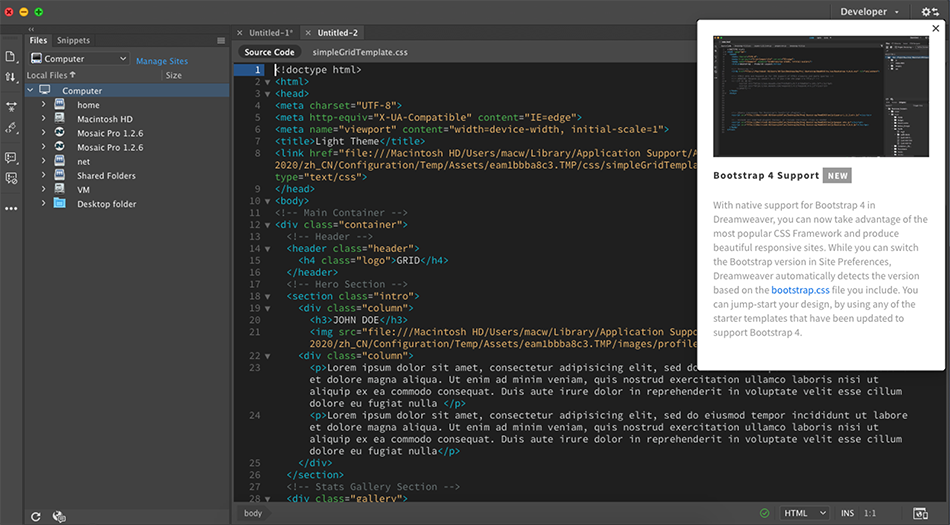Screen dimensions: 950x525
Task: Select Desktop folder in the file tree
Action: [x=107, y=204]
